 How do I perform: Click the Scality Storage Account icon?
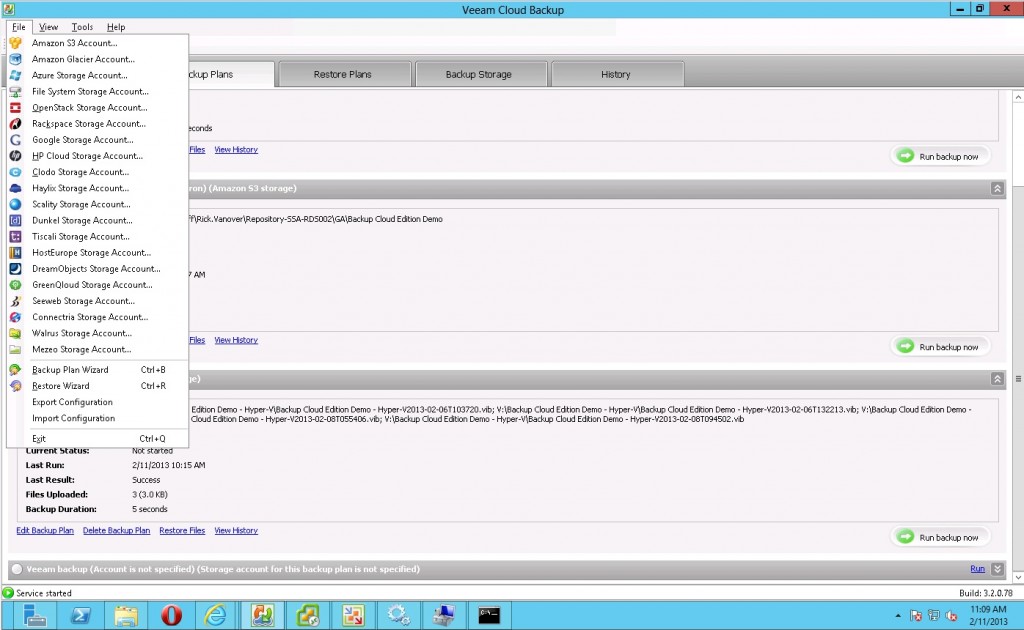tap(16, 204)
